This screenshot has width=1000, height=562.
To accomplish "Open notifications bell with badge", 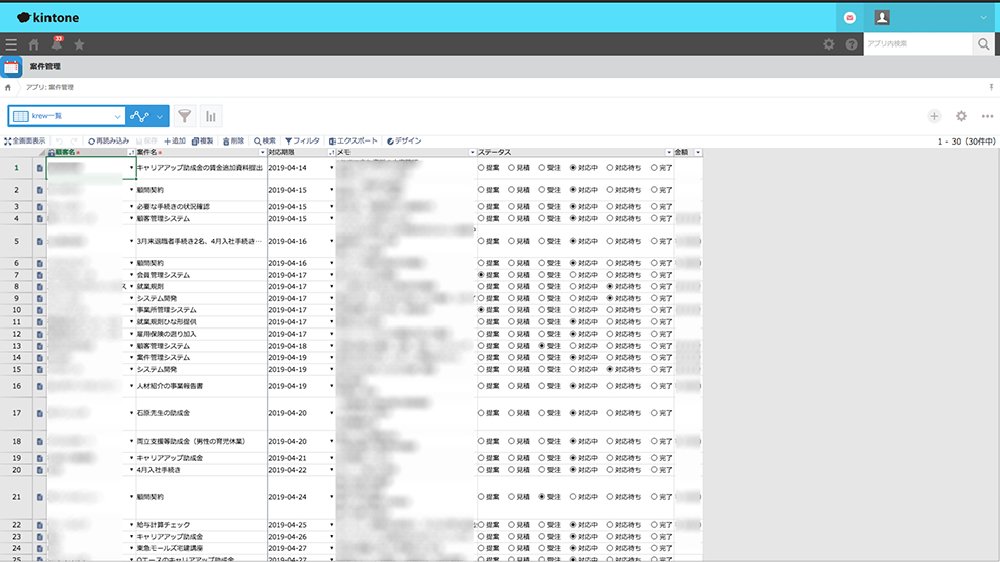I will tap(57, 43).
